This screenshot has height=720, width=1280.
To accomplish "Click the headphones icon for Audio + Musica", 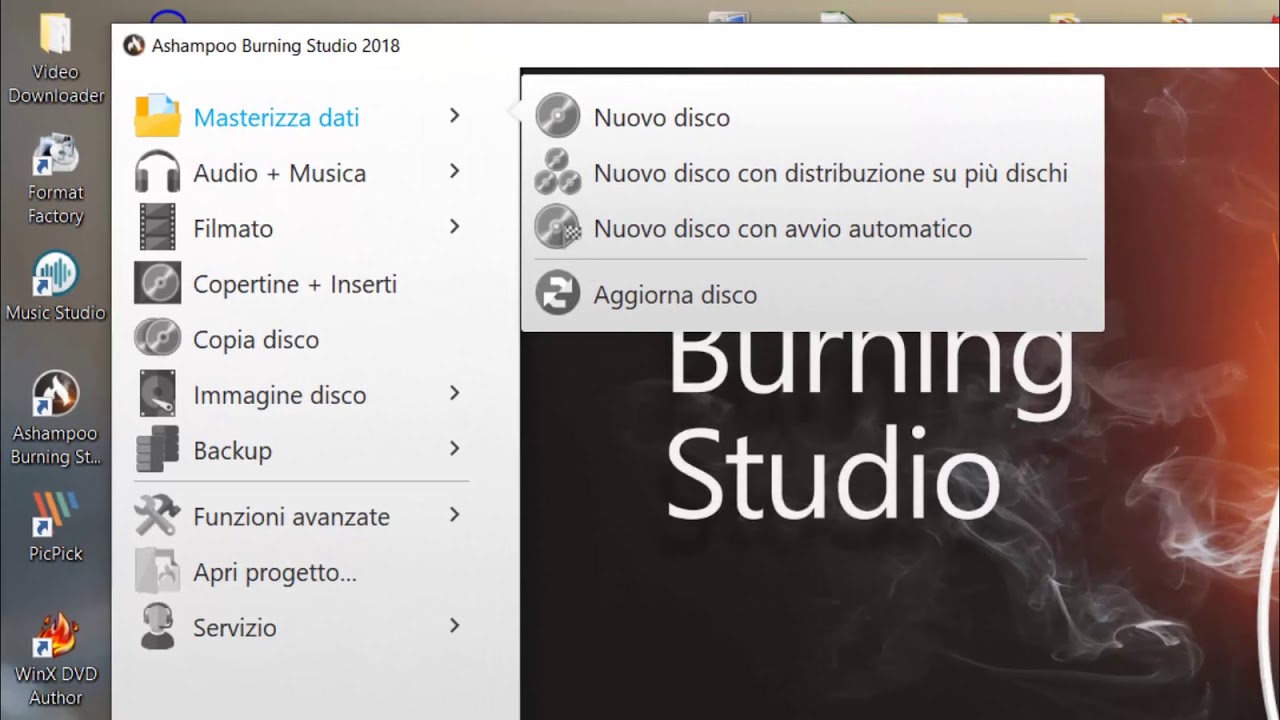I will coord(157,172).
